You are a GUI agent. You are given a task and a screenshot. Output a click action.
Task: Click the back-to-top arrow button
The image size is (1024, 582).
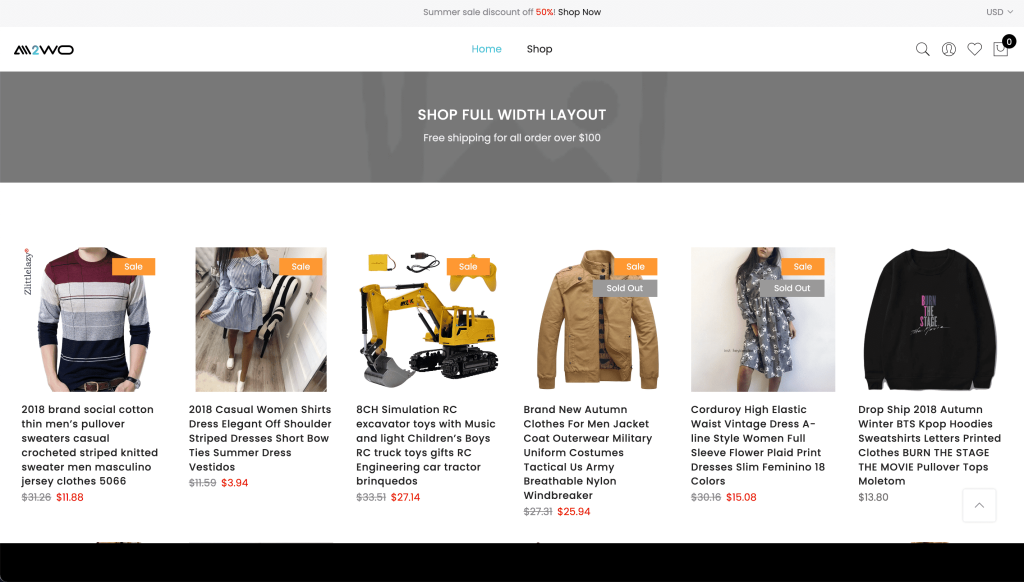[979, 505]
